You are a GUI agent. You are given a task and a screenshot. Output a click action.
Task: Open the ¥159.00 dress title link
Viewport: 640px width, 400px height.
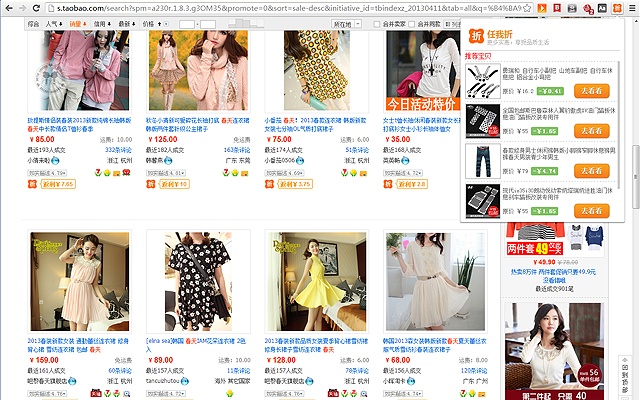point(78,345)
